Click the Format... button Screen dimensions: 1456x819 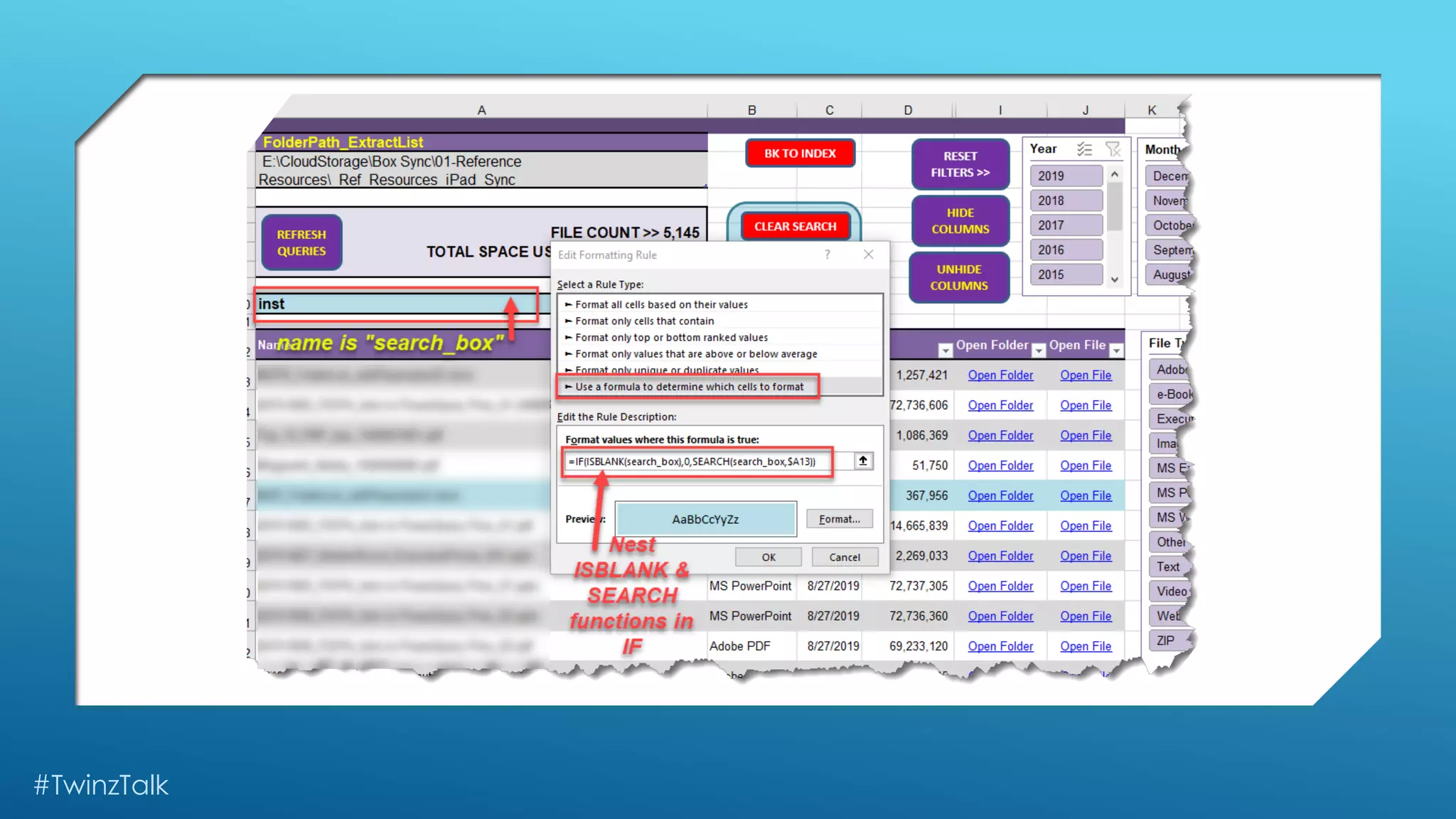click(839, 519)
